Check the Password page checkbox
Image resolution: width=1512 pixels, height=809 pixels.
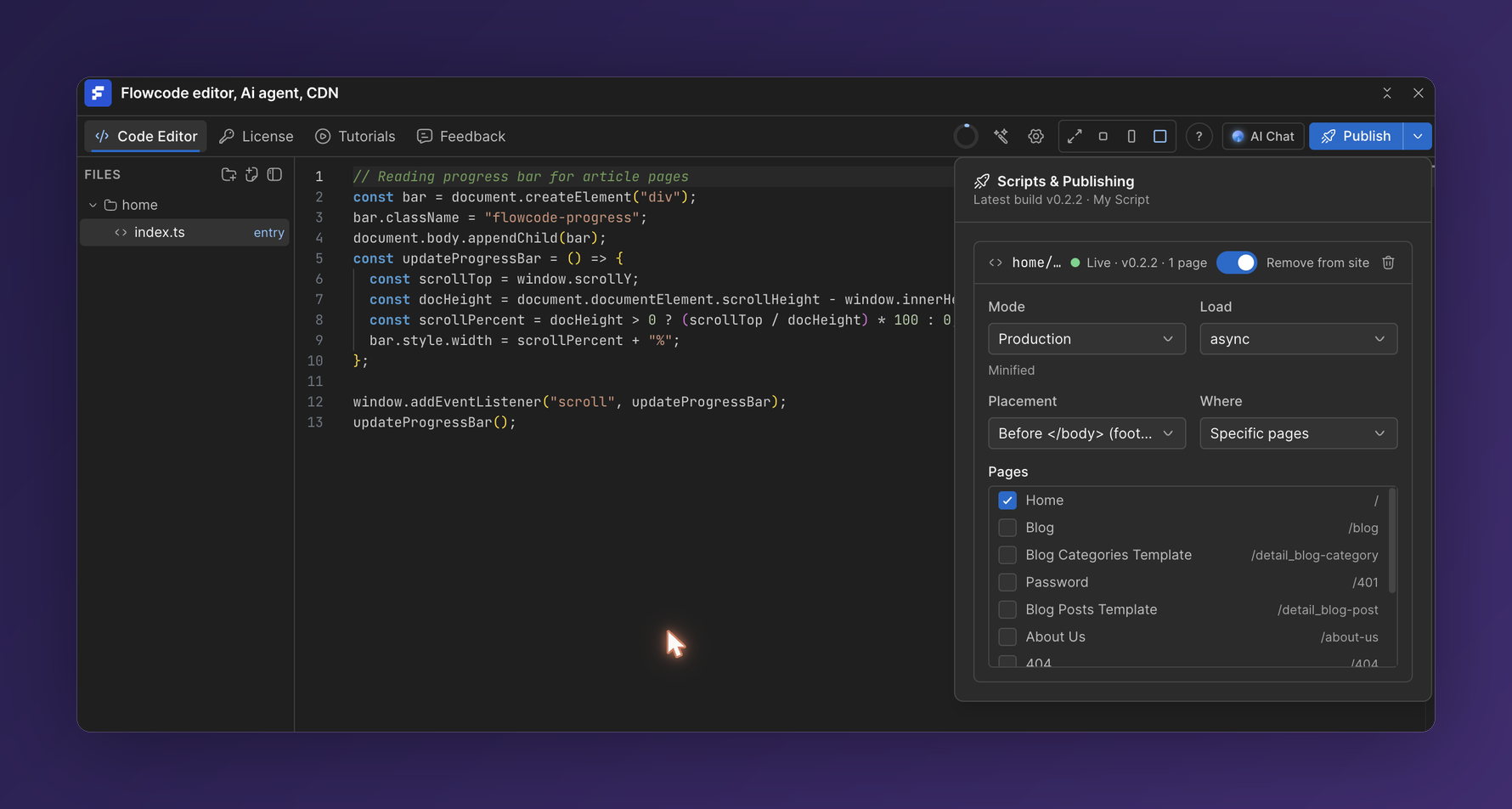(1007, 582)
